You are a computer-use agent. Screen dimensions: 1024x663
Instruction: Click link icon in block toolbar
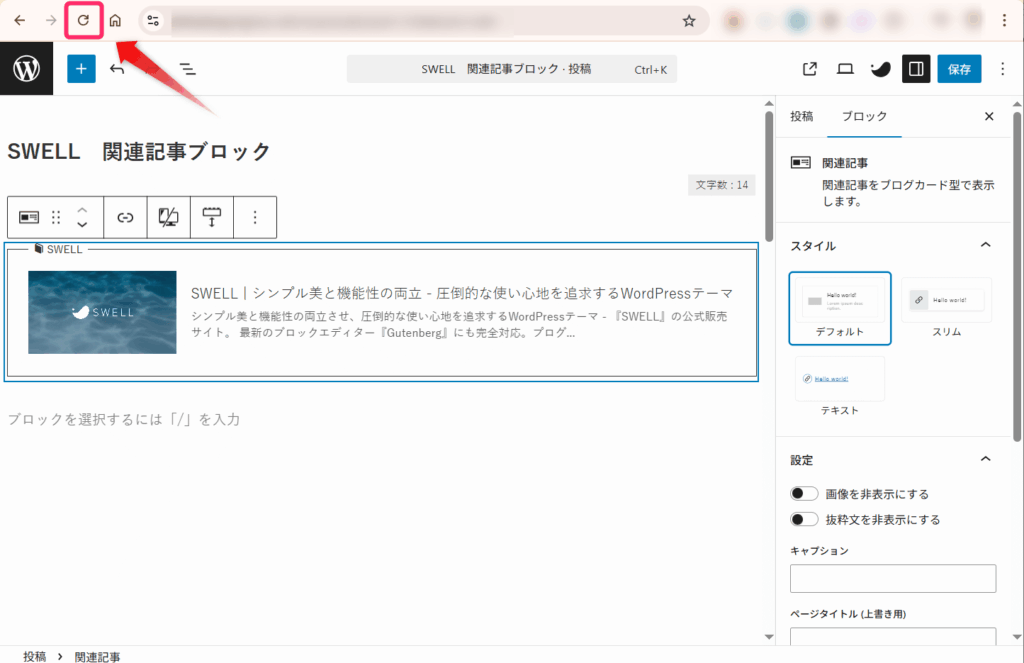coord(125,217)
